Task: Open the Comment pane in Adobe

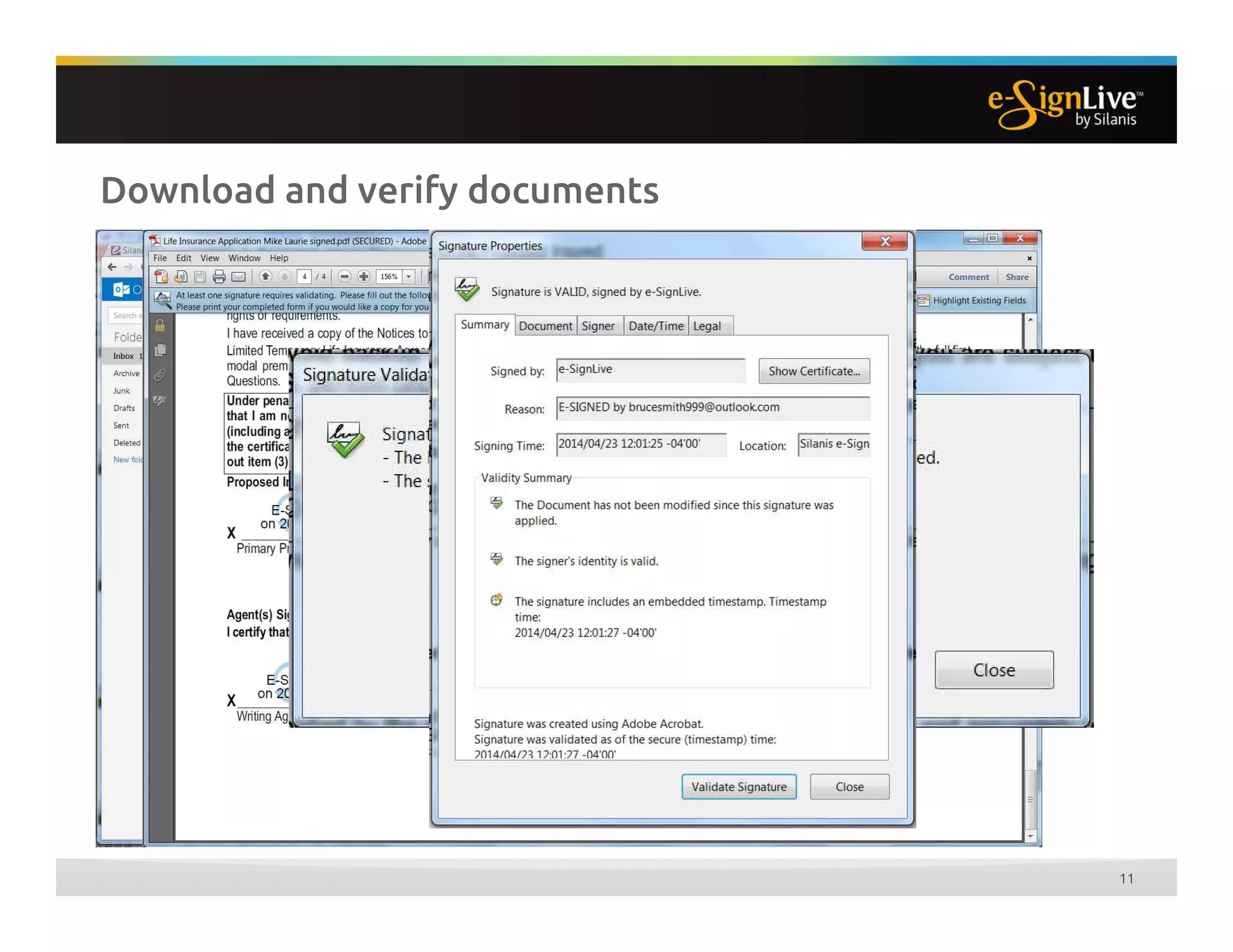Action: pyautogui.click(x=969, y=277)
